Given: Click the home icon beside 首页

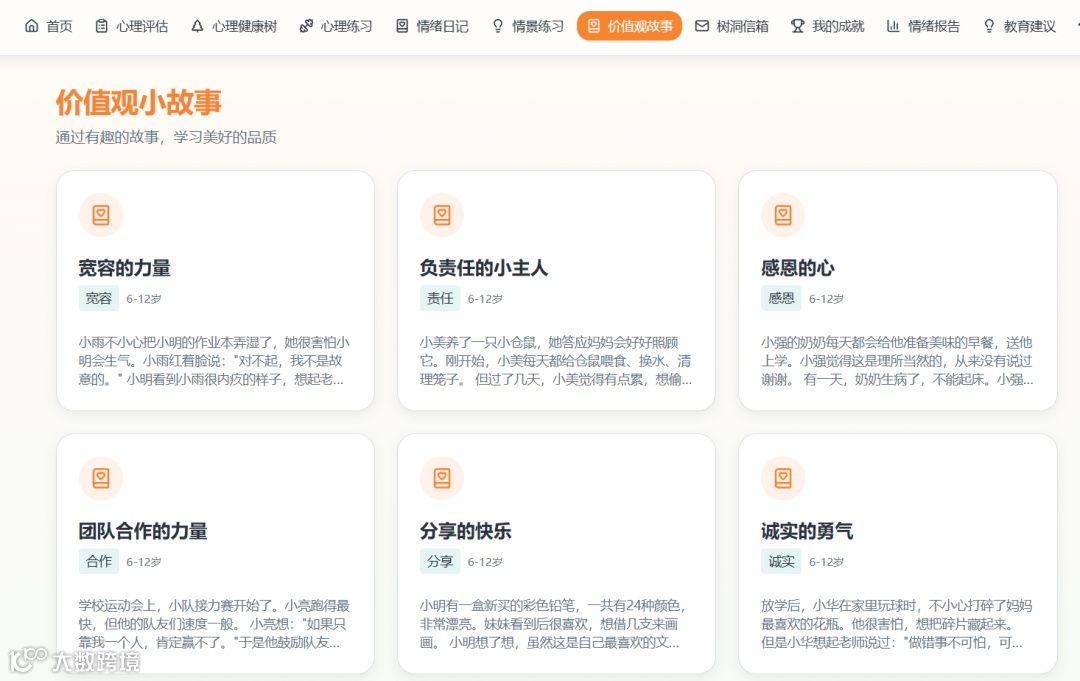Looking at the screenshot, I should 32,26.
